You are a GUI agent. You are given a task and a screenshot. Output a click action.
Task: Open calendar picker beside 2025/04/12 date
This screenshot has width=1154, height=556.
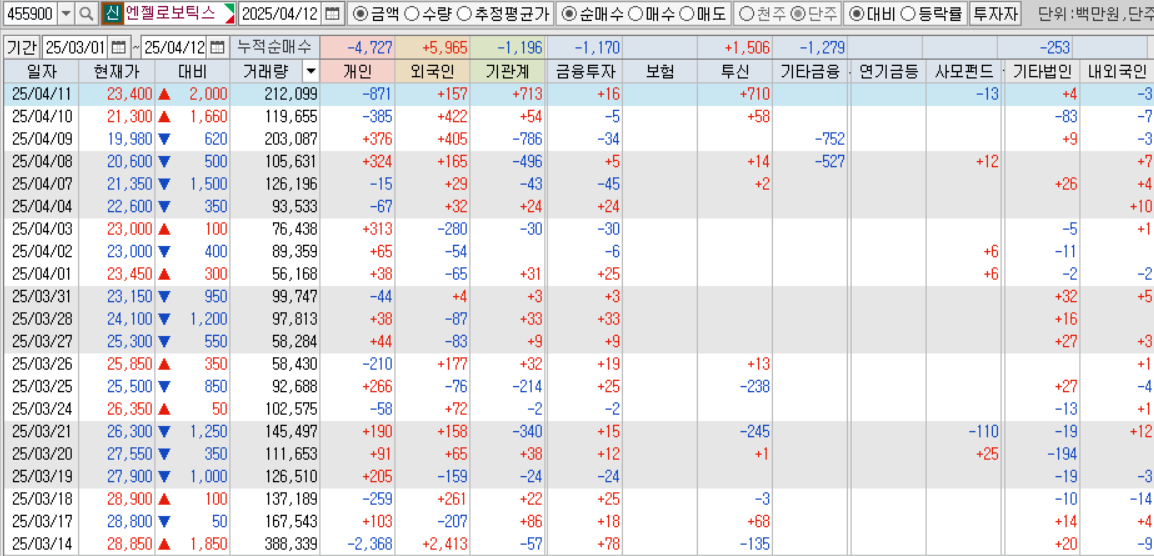[333, 13]
